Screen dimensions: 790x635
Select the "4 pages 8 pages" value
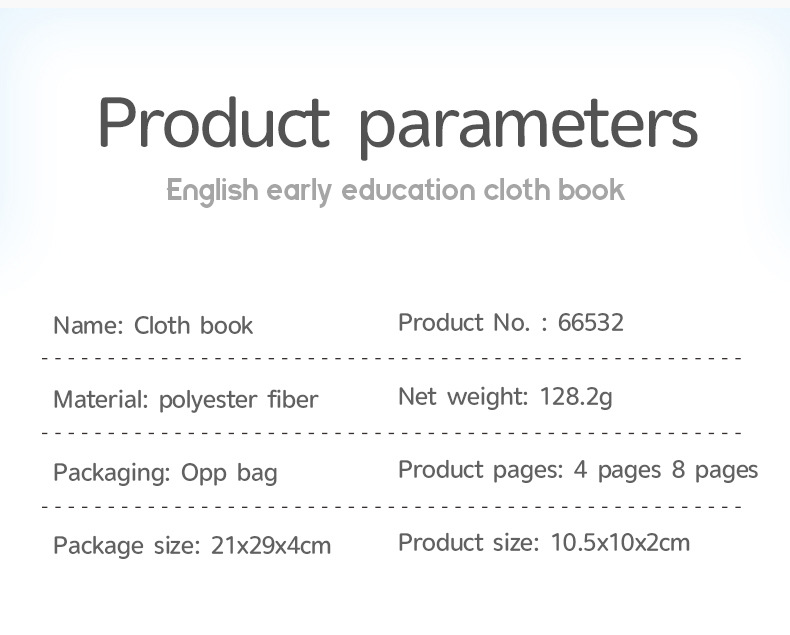[666, 470]
